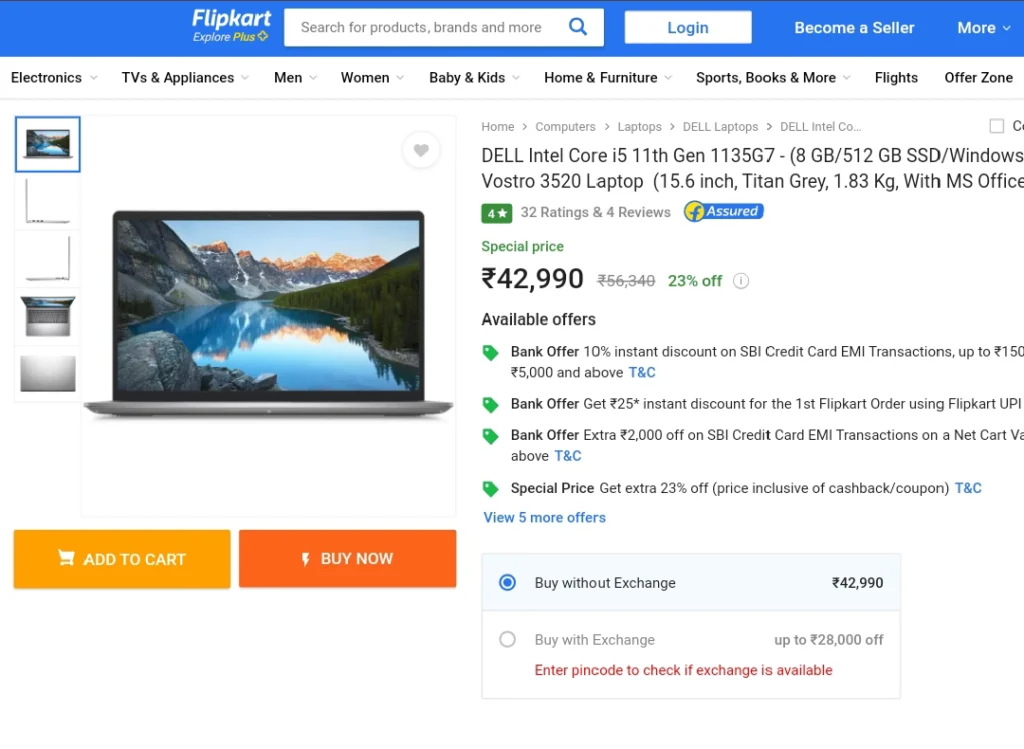Screen dimensions: 1024x749
Task: Expand the More dropdown in header
Action: pos(984,27)
